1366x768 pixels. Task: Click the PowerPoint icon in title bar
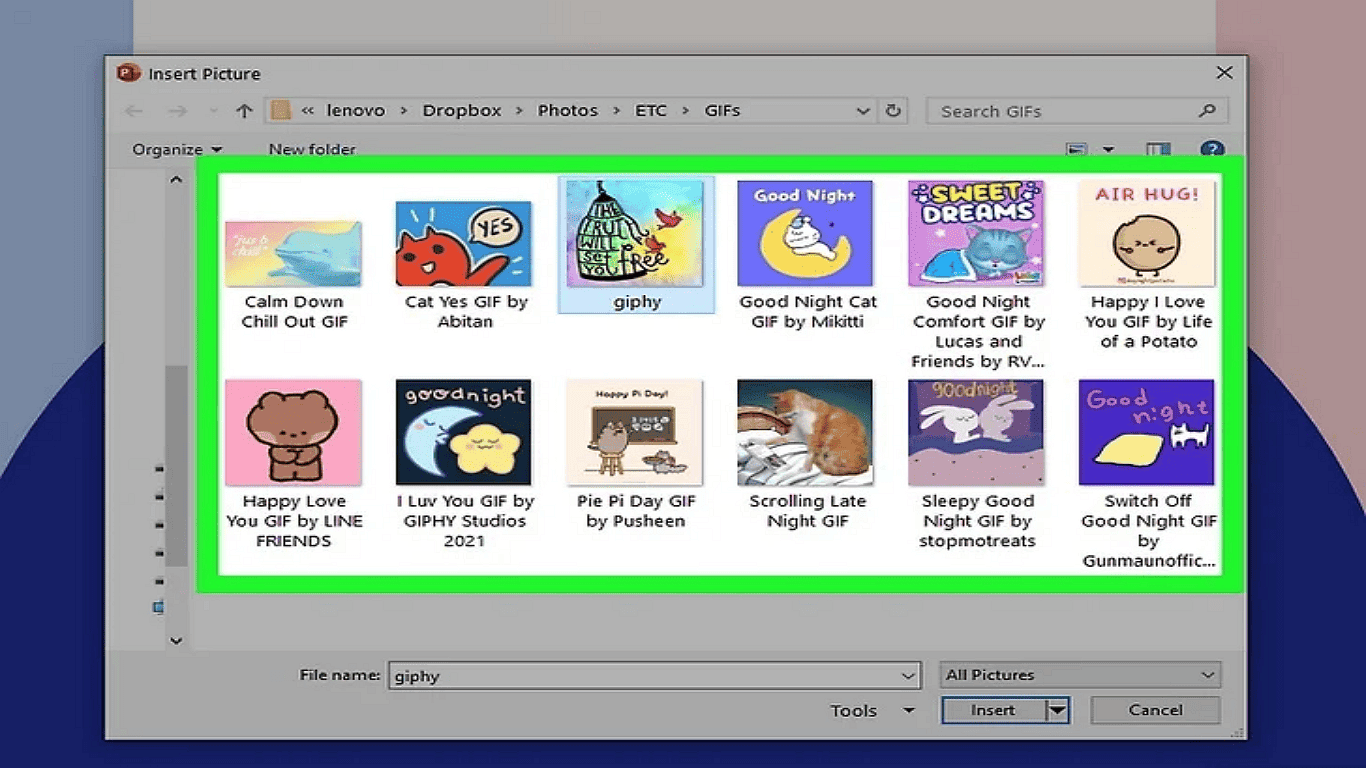pyautogui.click(x=127, y=73)
